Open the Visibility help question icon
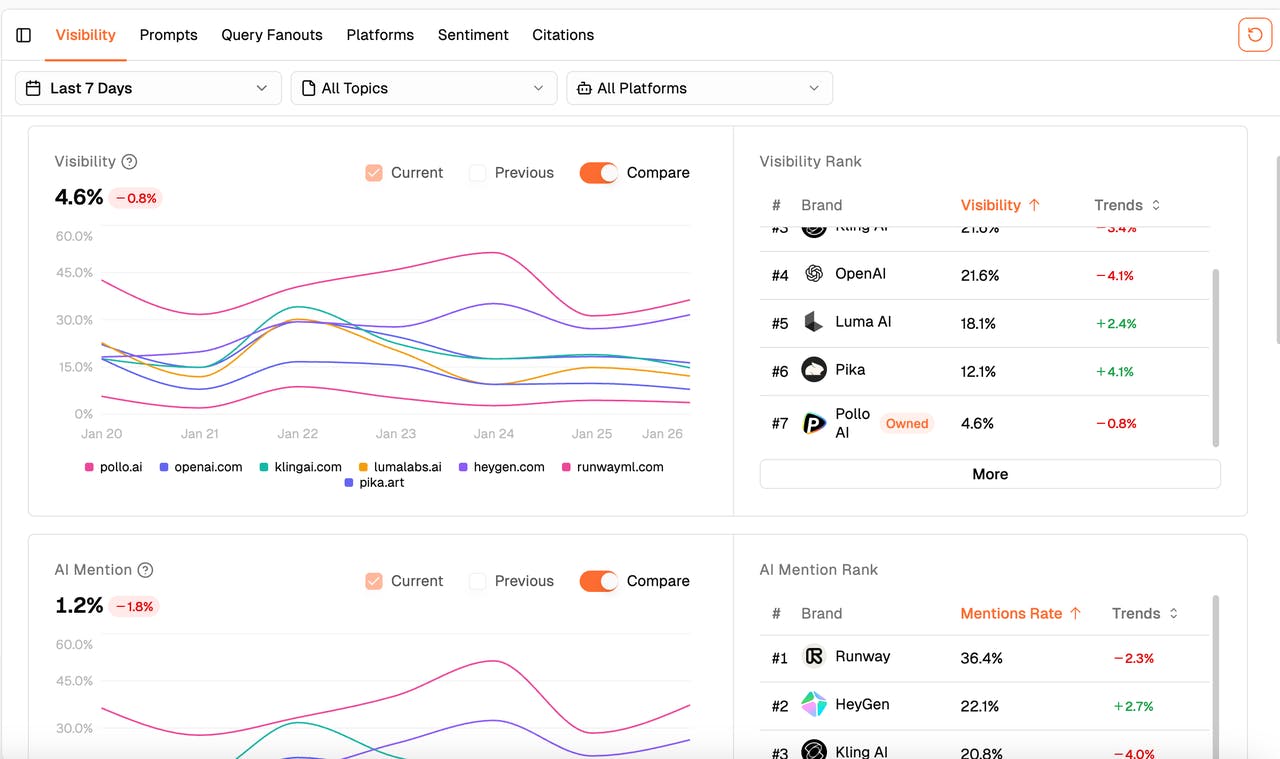 click(129, 161)
